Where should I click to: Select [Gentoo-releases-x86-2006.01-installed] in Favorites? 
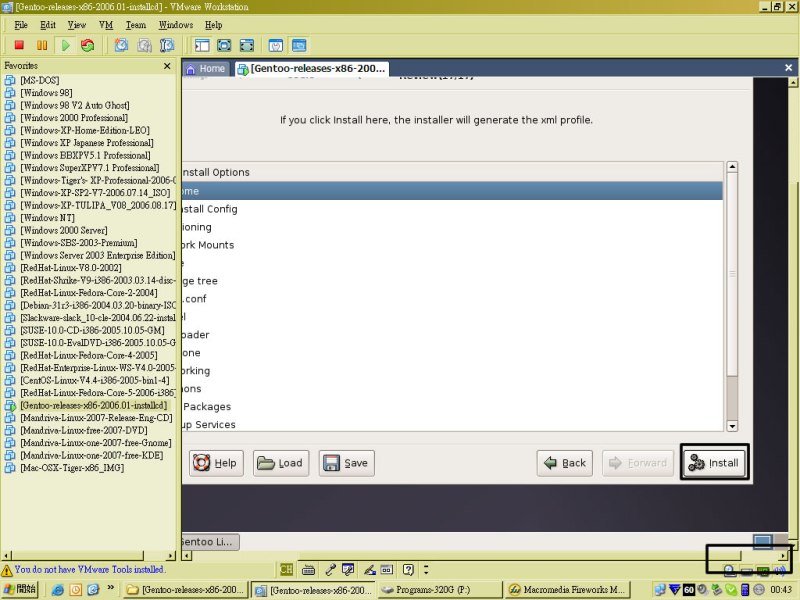tap(94, 405)
